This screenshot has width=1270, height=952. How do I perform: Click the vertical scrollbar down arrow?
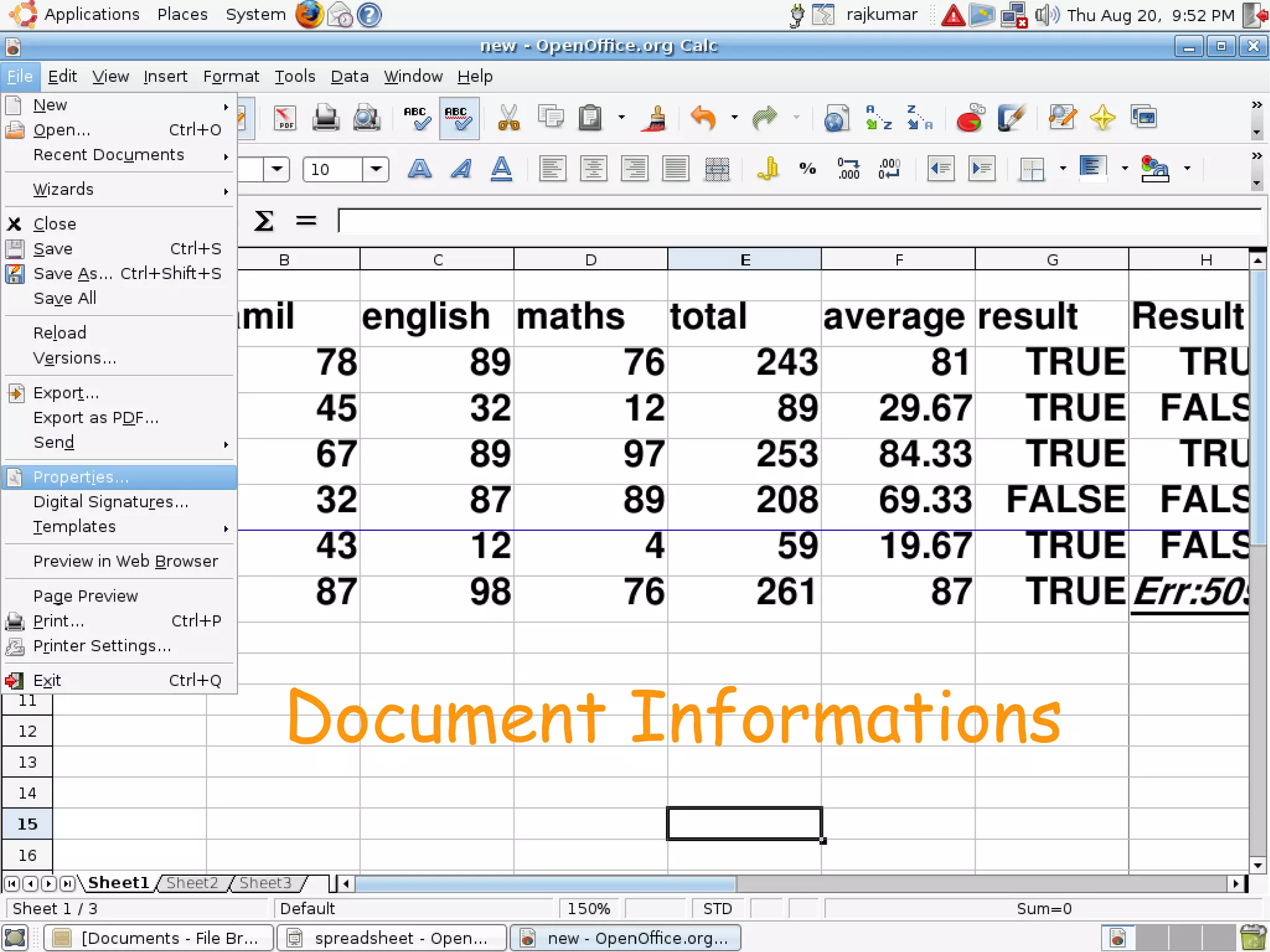[1258, 865]
